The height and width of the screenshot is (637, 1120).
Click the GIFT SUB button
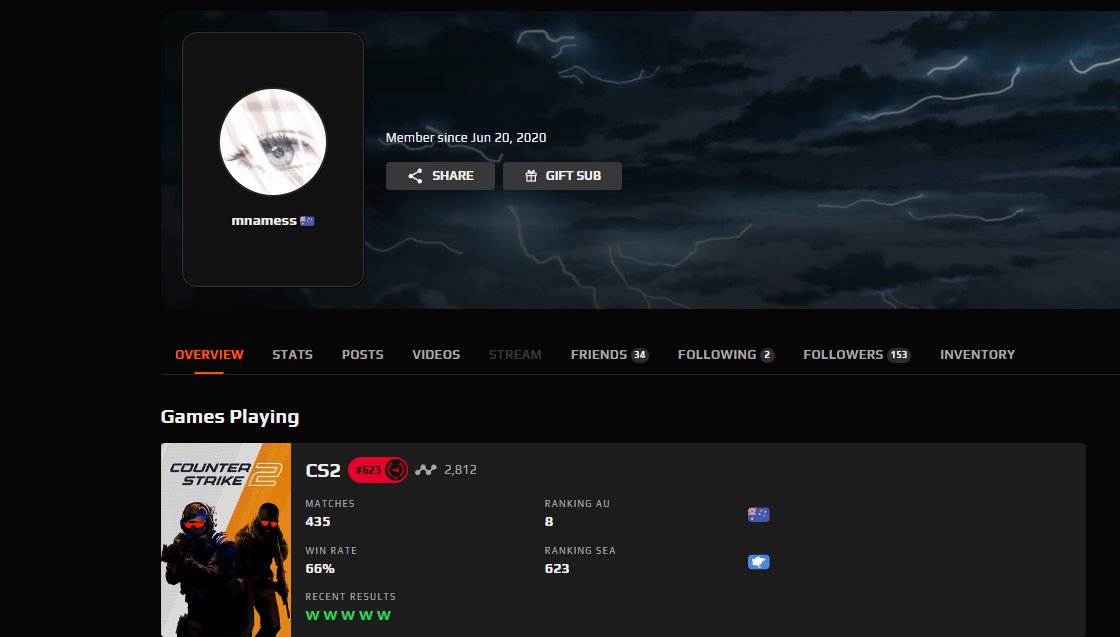pyautogui.click(x=562, y=175)
